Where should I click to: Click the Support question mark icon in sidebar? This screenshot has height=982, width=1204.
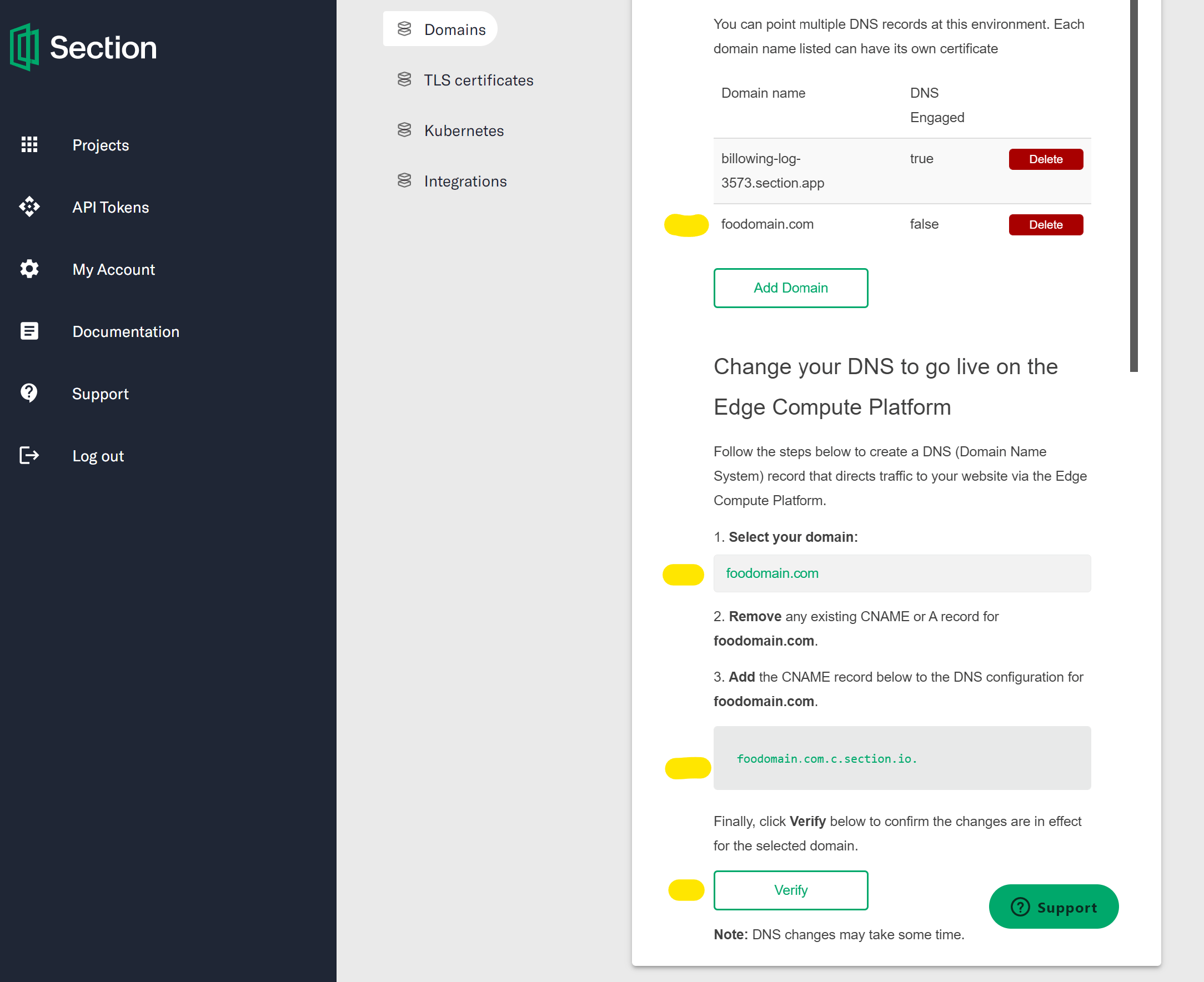pyautogui.click(x=29, y=393)
